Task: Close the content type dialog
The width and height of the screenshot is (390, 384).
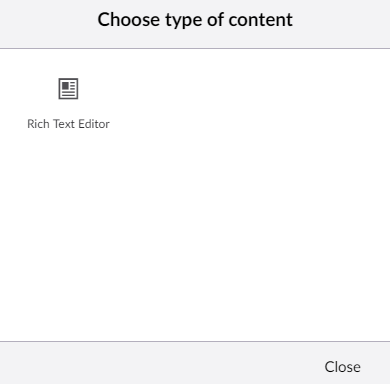Action: pos(342,367)
